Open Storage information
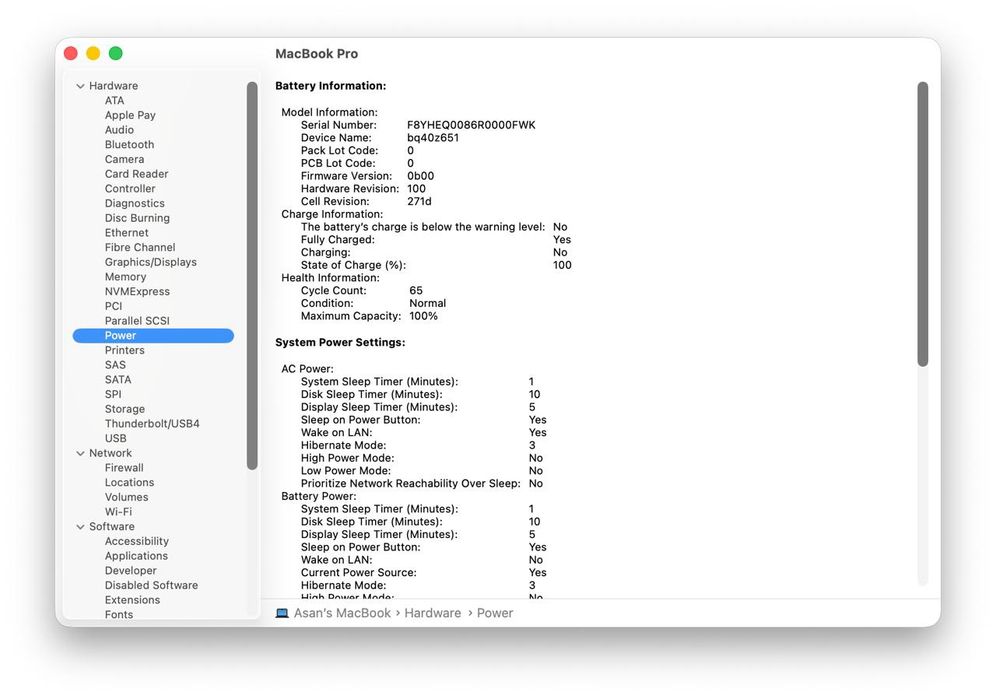 click(x=124, y=409)
